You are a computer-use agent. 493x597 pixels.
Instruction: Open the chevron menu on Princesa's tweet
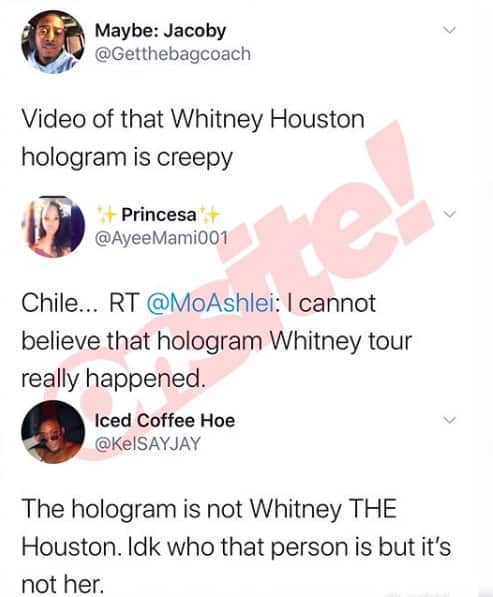pos(450,214)
